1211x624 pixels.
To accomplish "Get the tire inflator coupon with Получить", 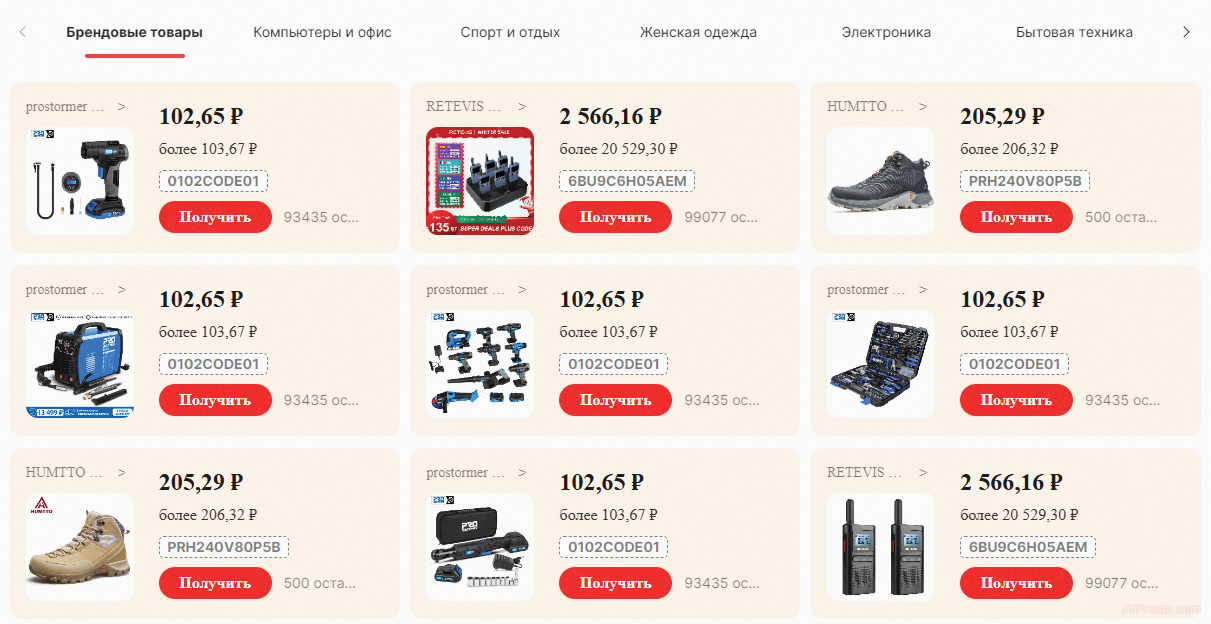I will [215, 217].
